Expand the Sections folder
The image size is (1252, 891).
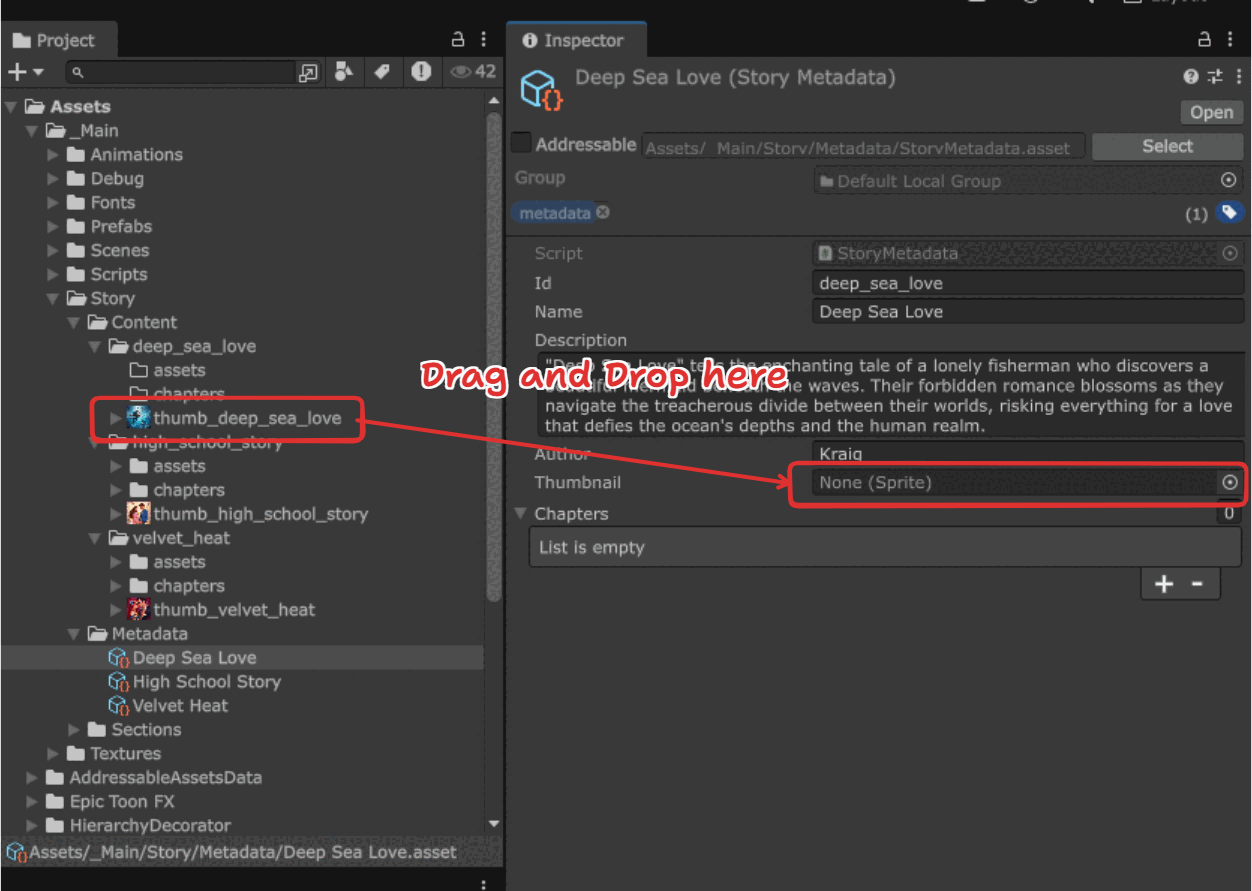pyautogui.click(x=73, y=730)
